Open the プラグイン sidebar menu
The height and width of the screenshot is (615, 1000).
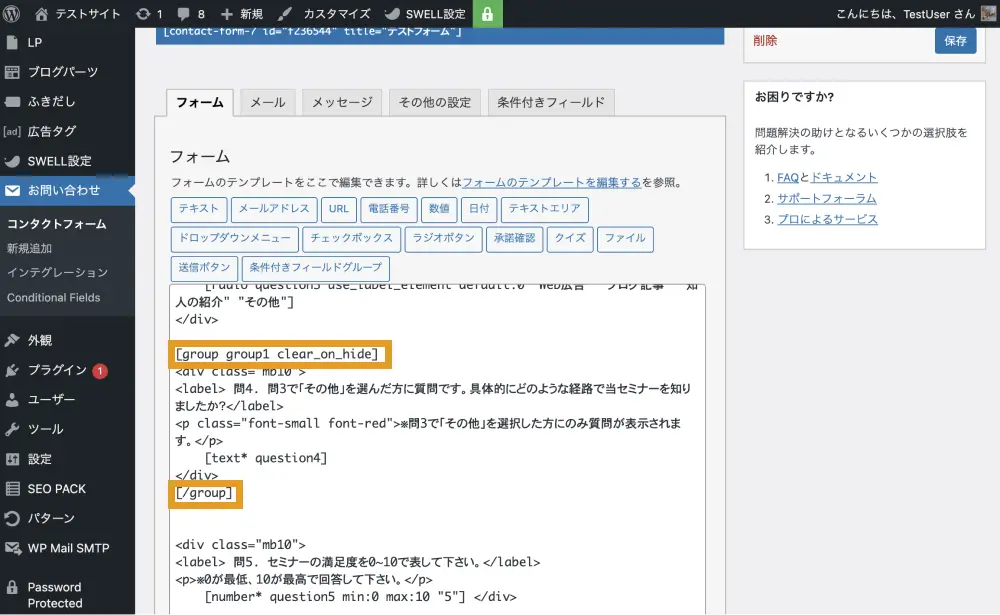tap(57, 370)
